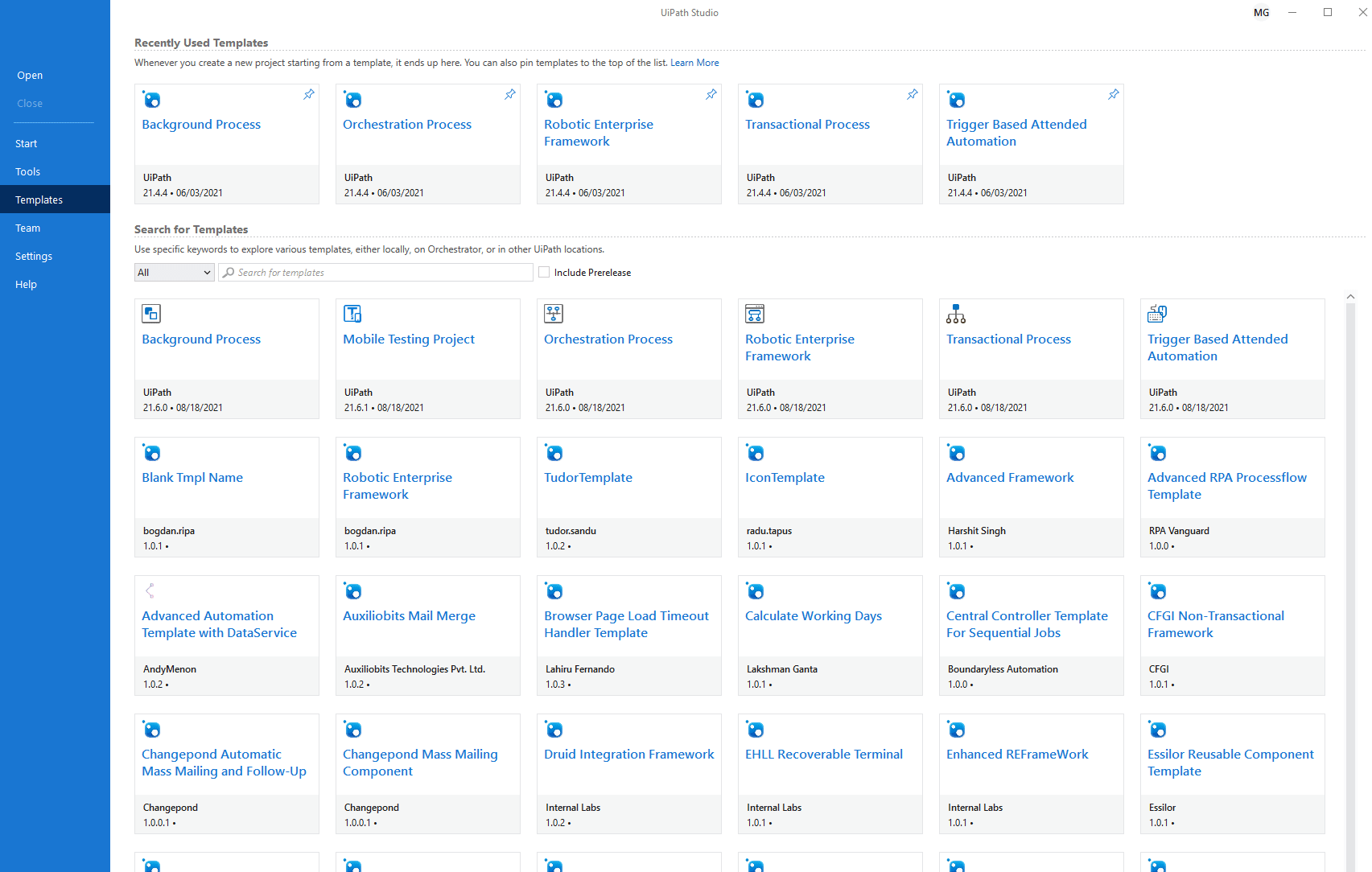Click the Essilor Reusable Component Template icon
Image resolution: width=1372 pixels, height=872 pixels.
coord(1157,730)
